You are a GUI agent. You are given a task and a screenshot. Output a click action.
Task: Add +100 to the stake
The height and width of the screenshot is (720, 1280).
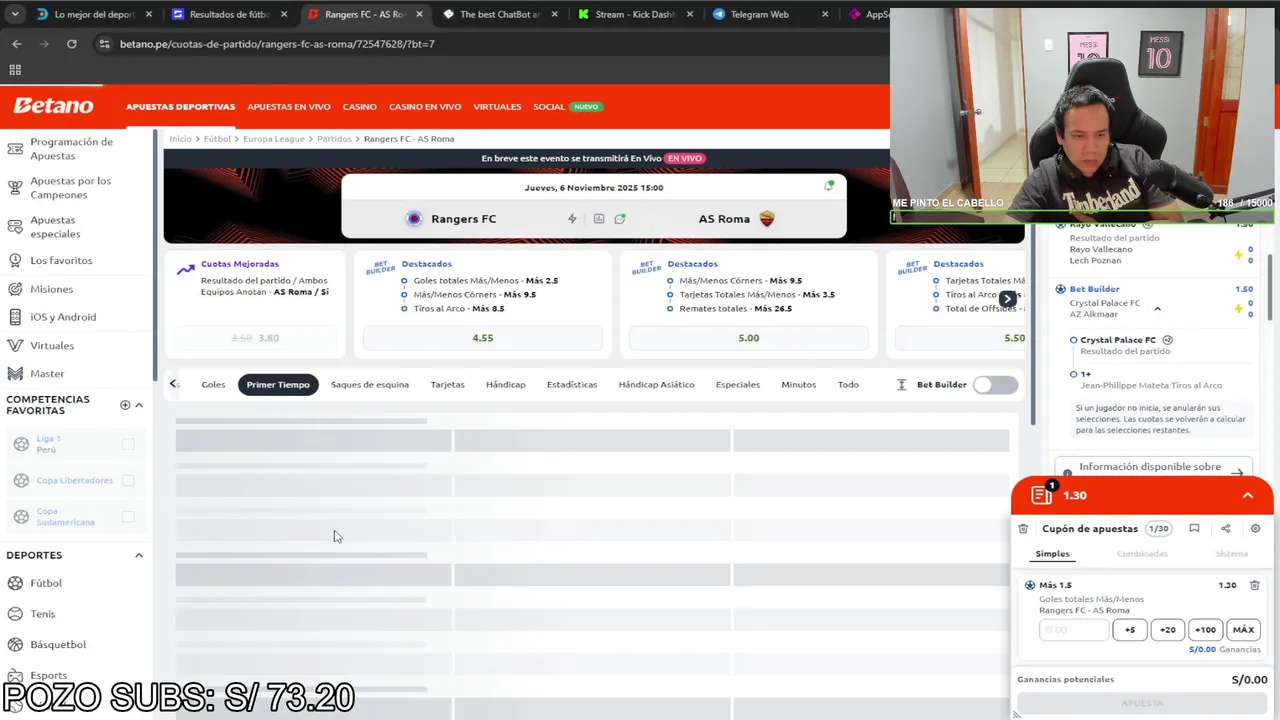click(1205, 630)
